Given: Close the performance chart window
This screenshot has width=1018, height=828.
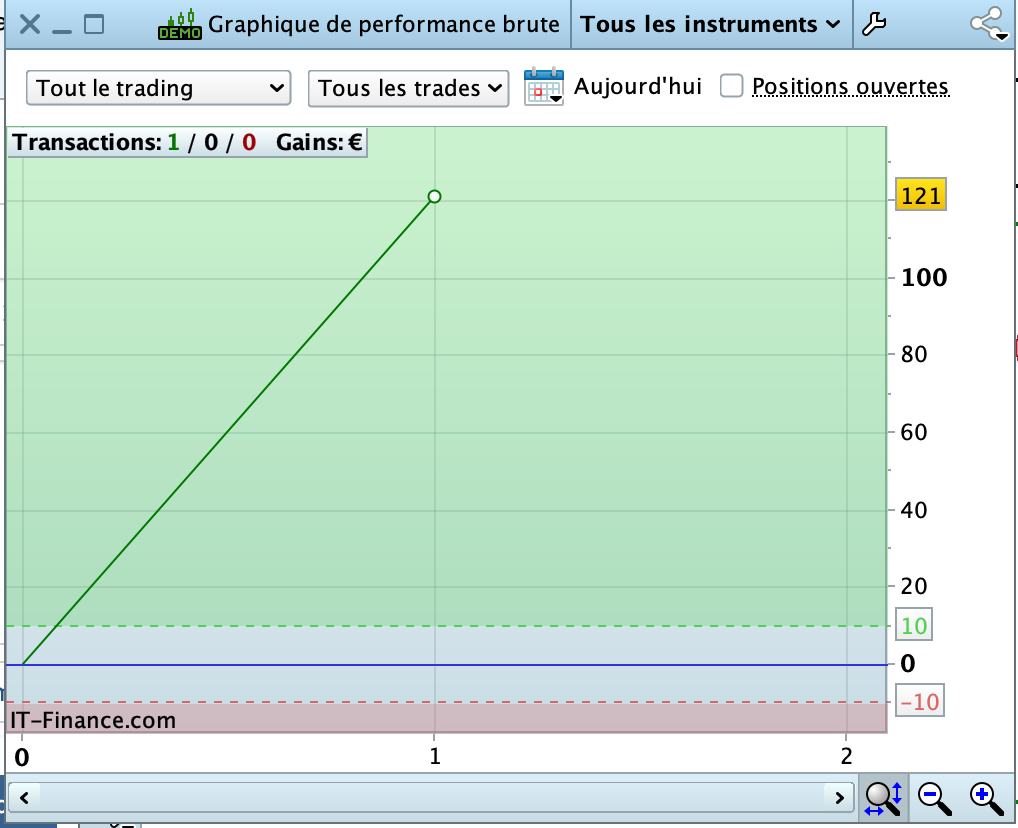Looking at the screenshot, I should 30,25.
